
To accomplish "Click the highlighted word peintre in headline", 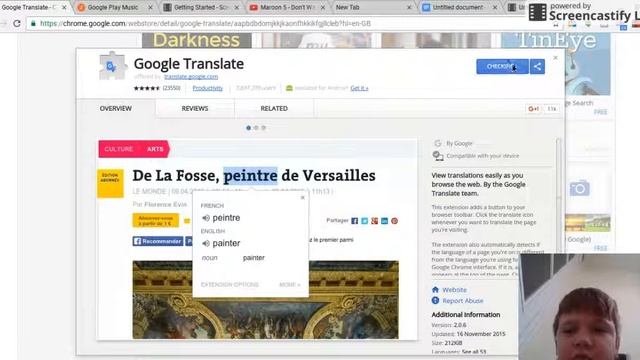I will pos(250,176).
